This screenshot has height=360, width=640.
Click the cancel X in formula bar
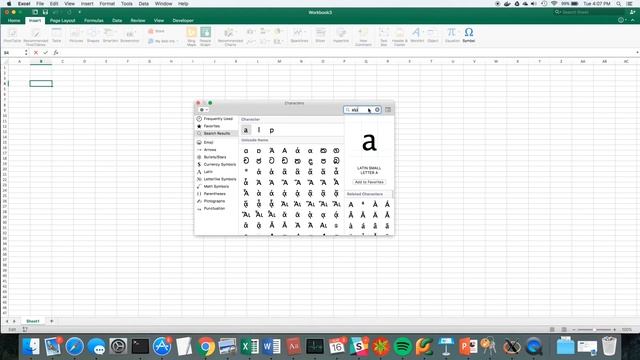click(x=36, y=53)
